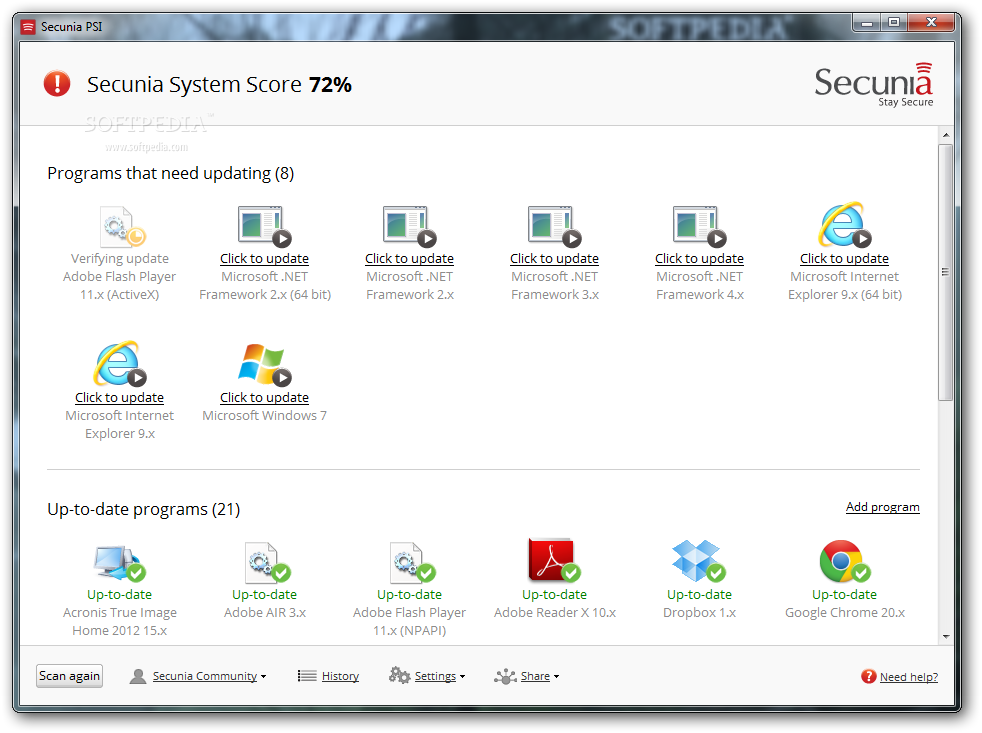This screenshot has width=982, height=733.
Task: Click the Adobe Flash Player ActiveX icon
Action: point(121,227)
